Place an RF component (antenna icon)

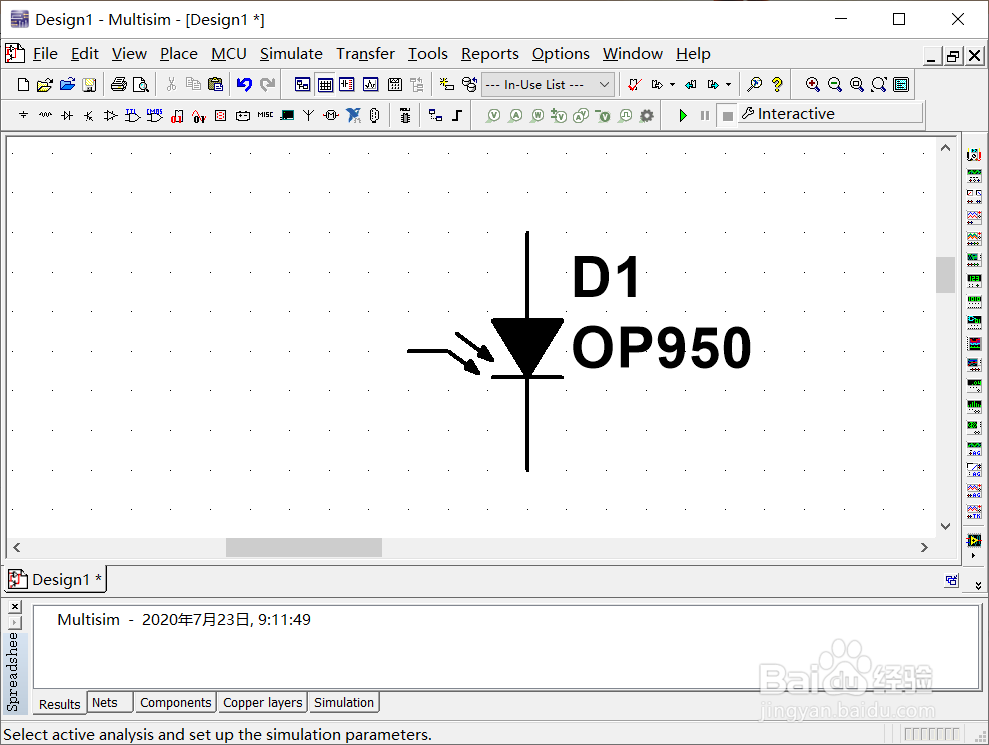pyautogui.click(x=308, y=115)
